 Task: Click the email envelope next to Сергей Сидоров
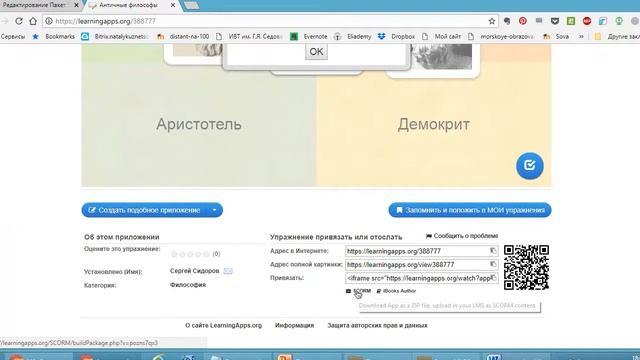click(228, 271)
